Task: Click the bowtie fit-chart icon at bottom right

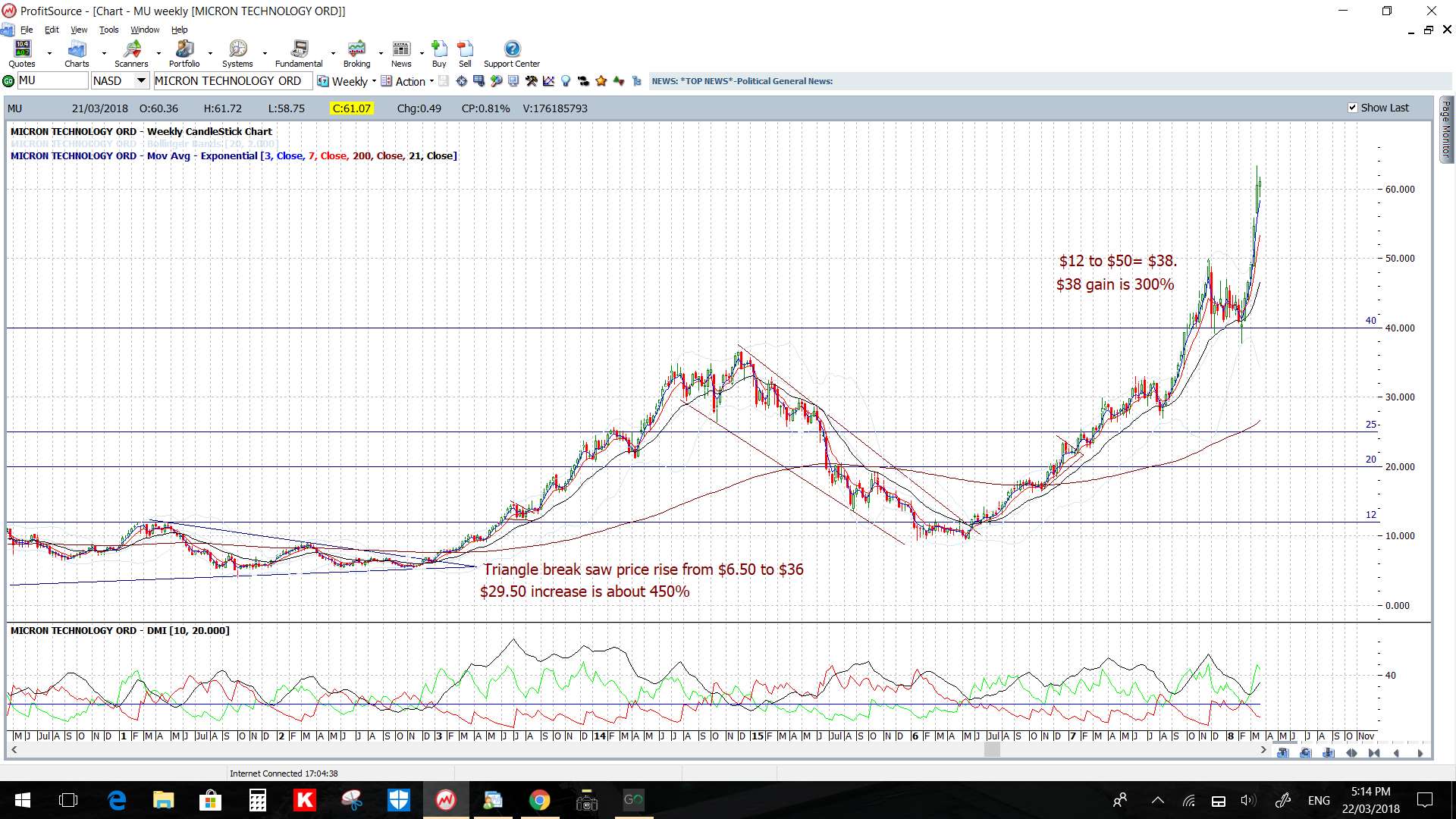Action: coord(1374,753)
